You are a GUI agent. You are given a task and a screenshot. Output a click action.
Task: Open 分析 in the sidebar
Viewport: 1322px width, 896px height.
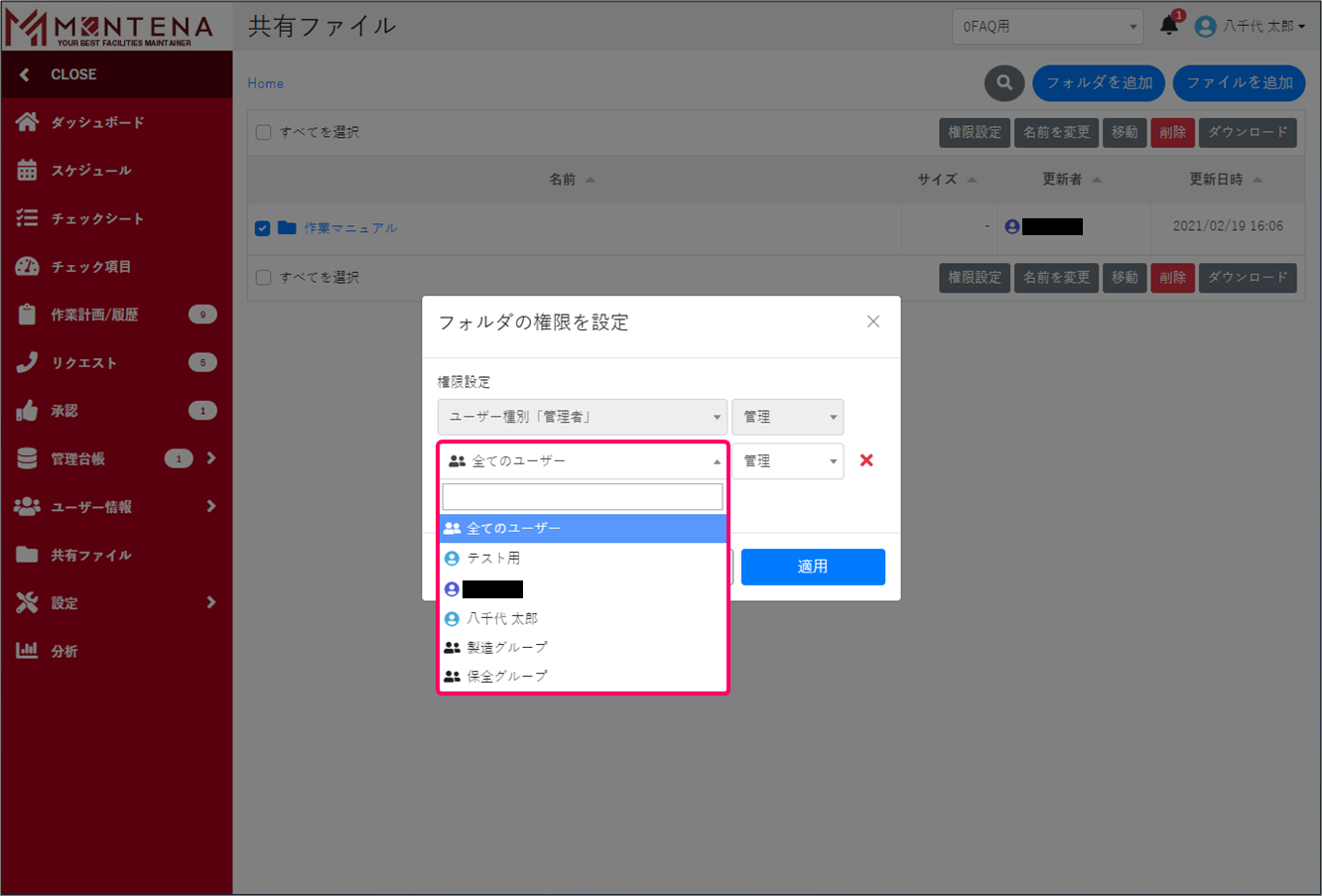click(x=64, y=652)
